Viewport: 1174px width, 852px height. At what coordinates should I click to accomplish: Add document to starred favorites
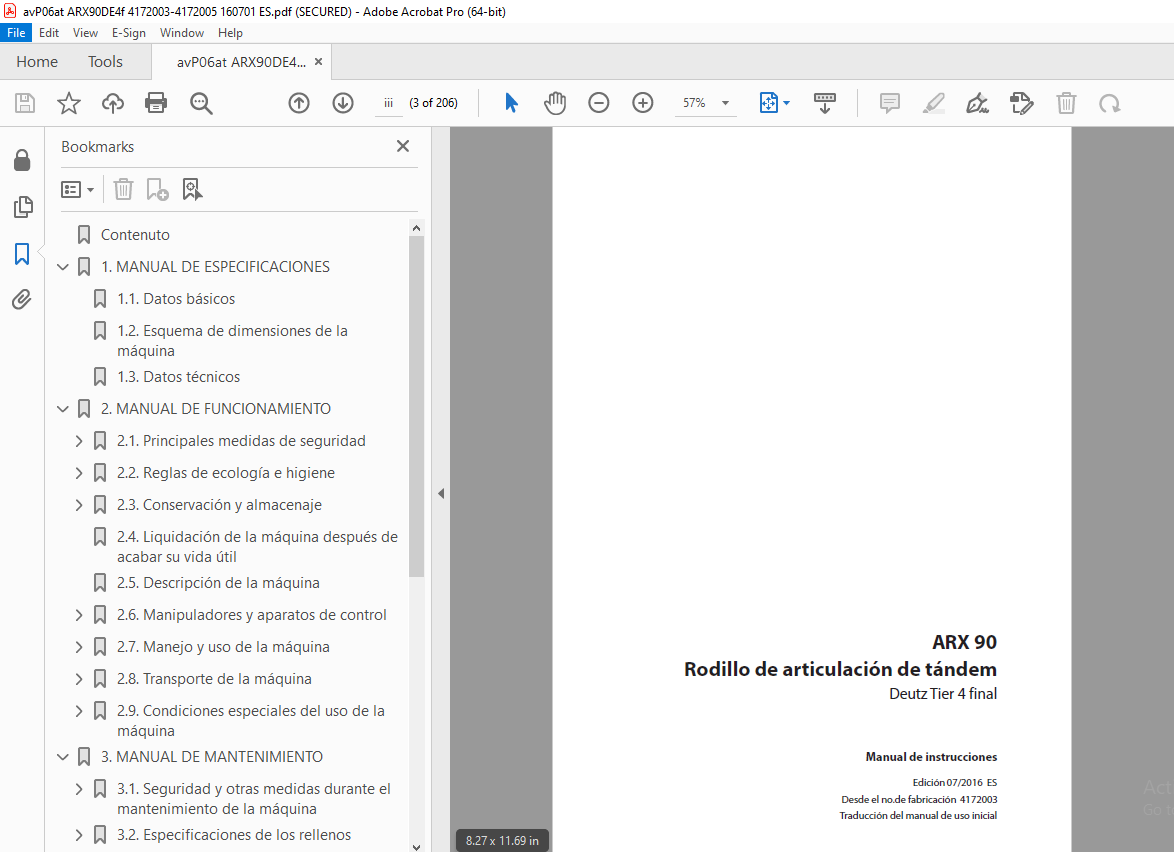69,103
